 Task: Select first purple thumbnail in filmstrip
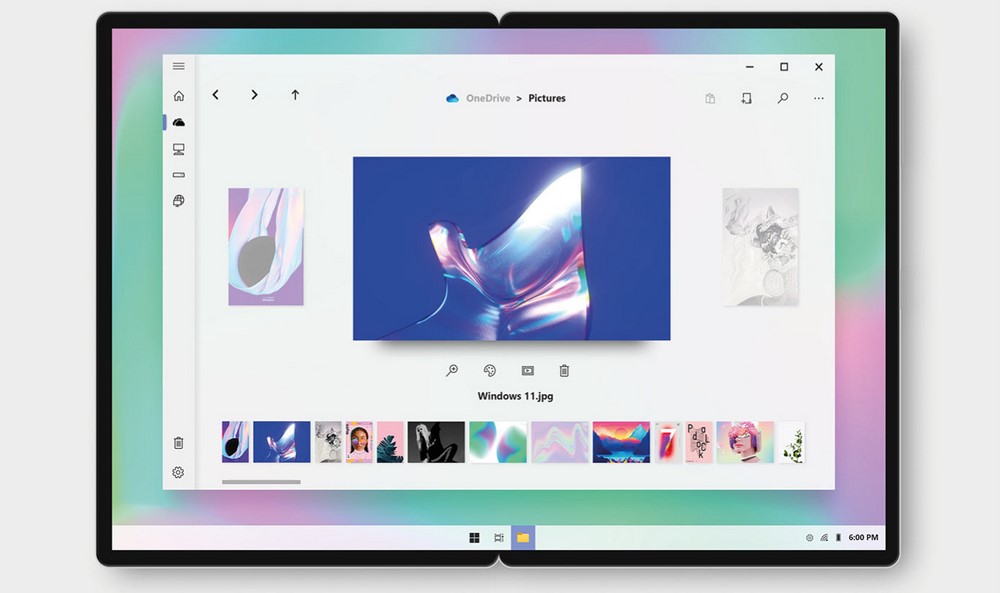[x=235, y=441]
